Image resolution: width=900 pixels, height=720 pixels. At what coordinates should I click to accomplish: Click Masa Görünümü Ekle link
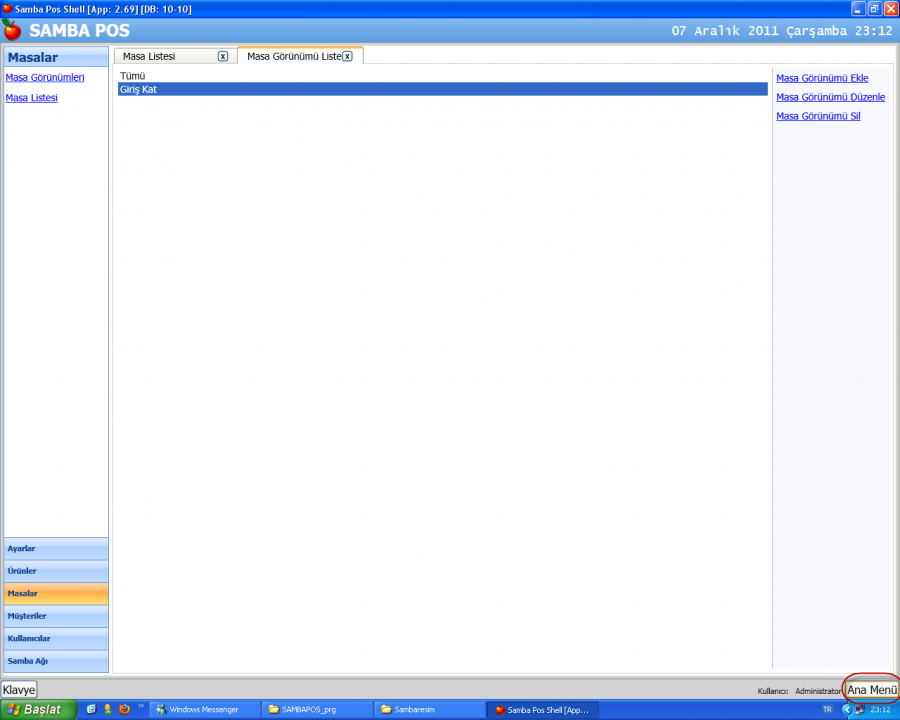pyautogui.click(x=822, y=78)
